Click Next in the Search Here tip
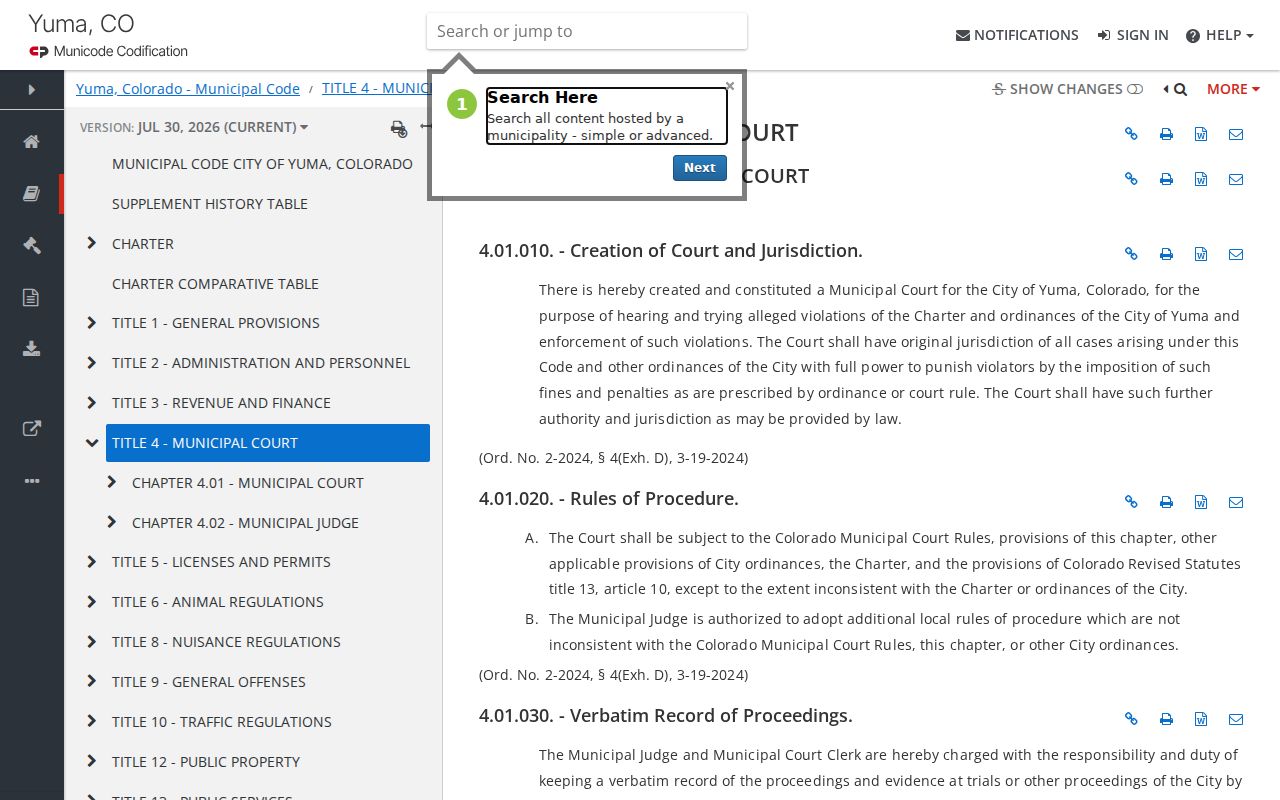The image size is (1280, 800). click(699, 168)
